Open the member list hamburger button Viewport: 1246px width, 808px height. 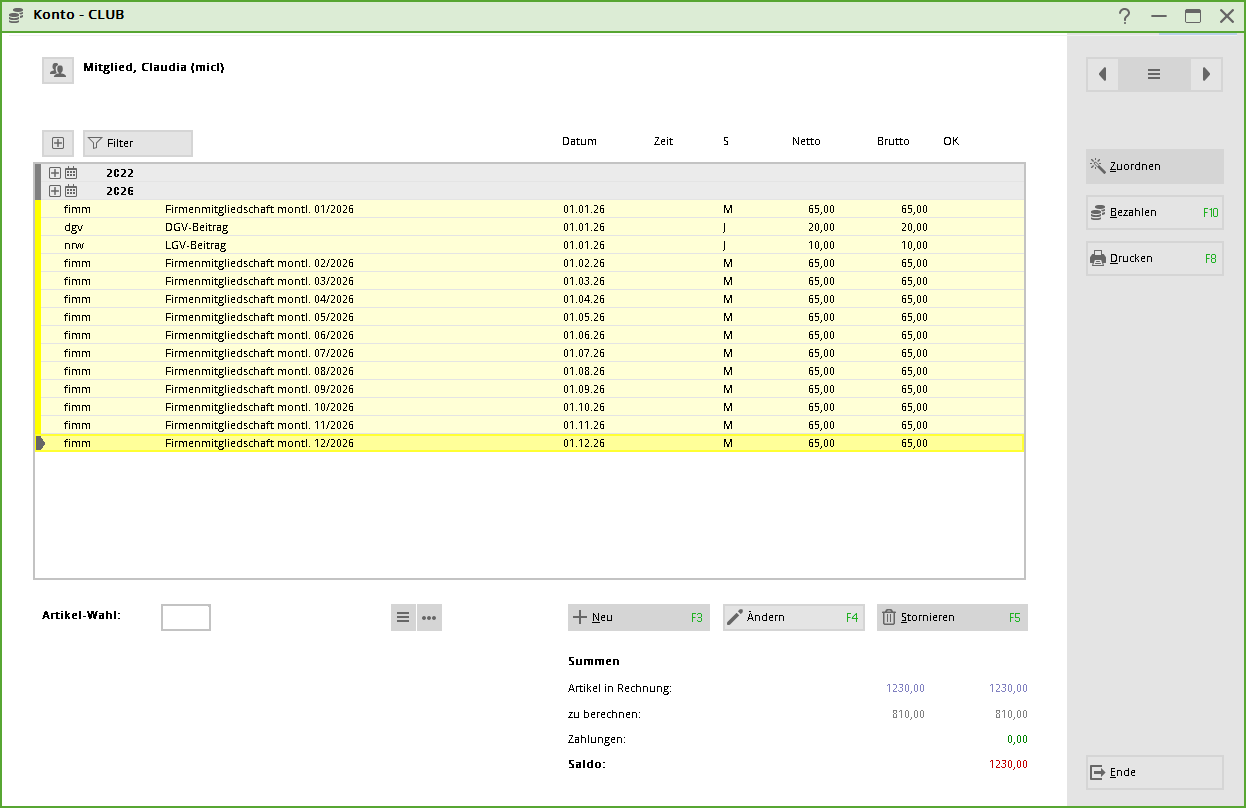[1154, 74]
